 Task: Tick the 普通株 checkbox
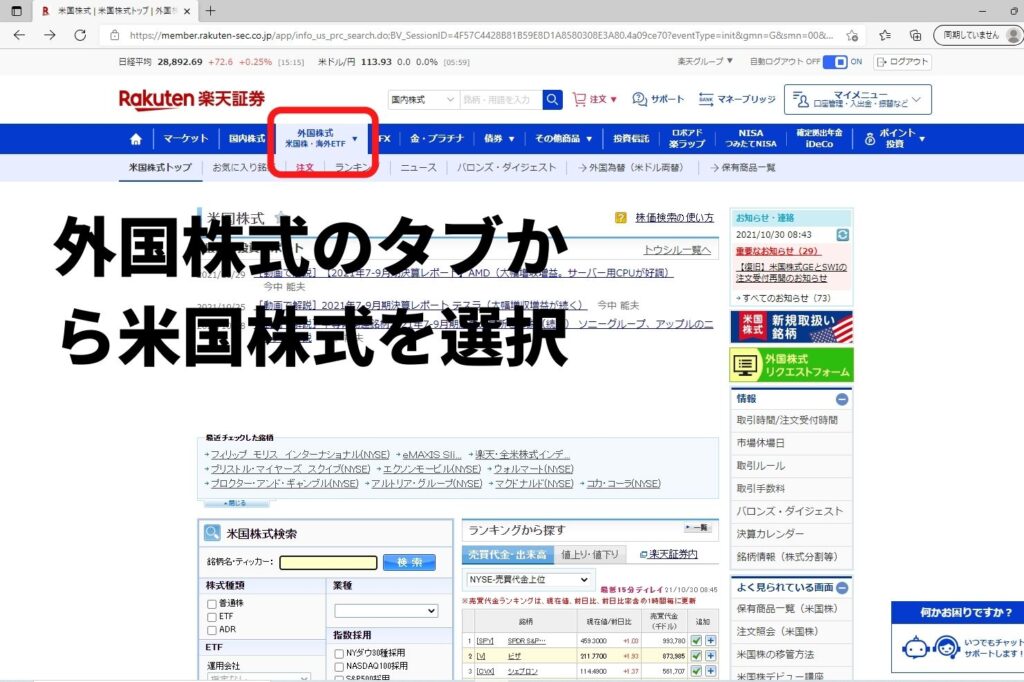click(212, 604)
